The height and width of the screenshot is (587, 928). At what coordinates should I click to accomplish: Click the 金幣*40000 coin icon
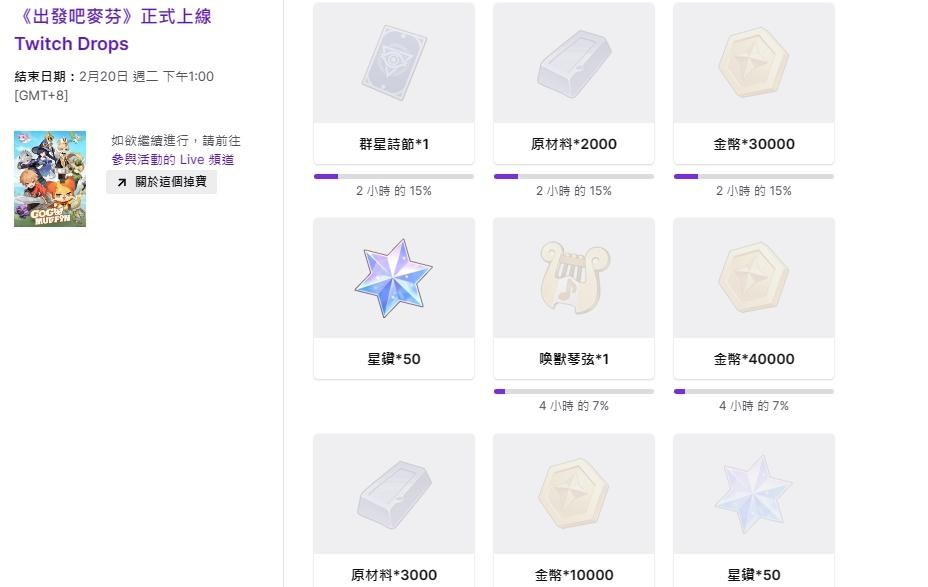pyautogui.click(x=753, y=277)
